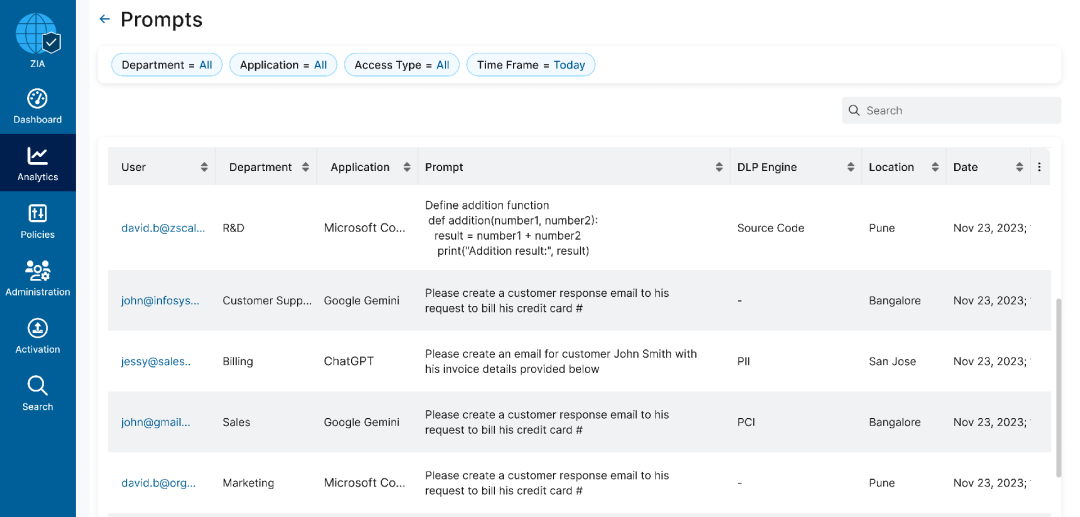1080x517 pixels.
Task: Click the ZIA globe shield logo
Action: 38,35
